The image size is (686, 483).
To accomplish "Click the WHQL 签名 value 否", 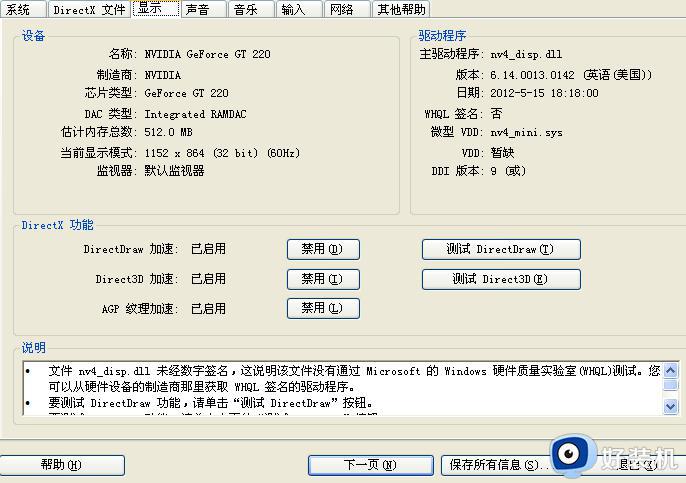I will [x=496, y=114].
